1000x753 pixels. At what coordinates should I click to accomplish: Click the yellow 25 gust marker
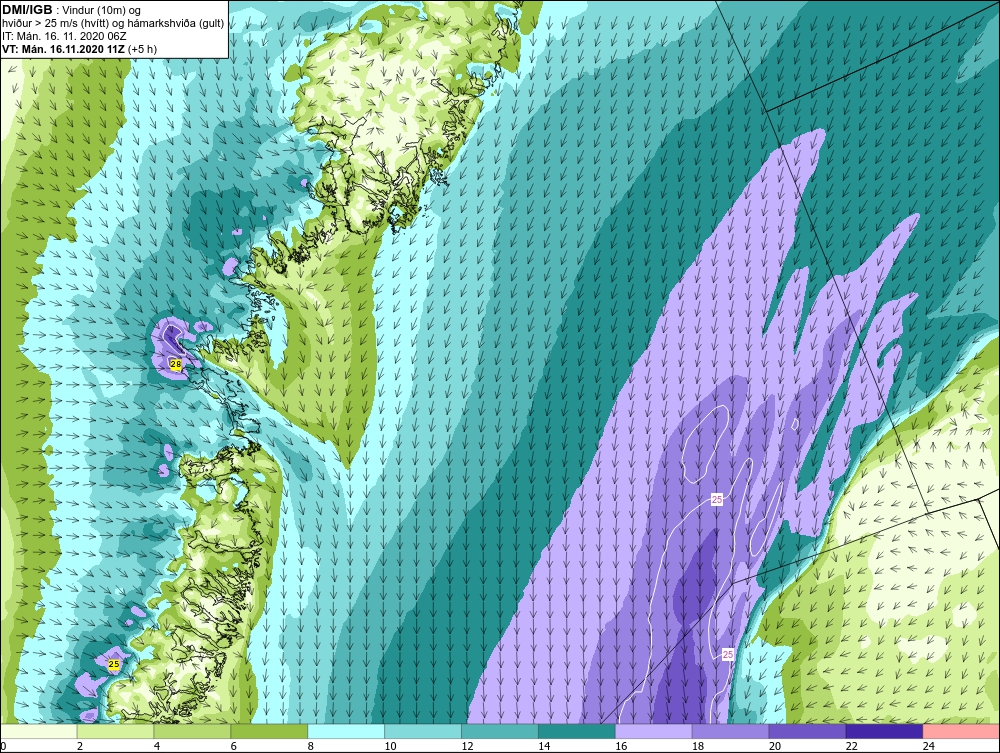click(x=114, y=664)
